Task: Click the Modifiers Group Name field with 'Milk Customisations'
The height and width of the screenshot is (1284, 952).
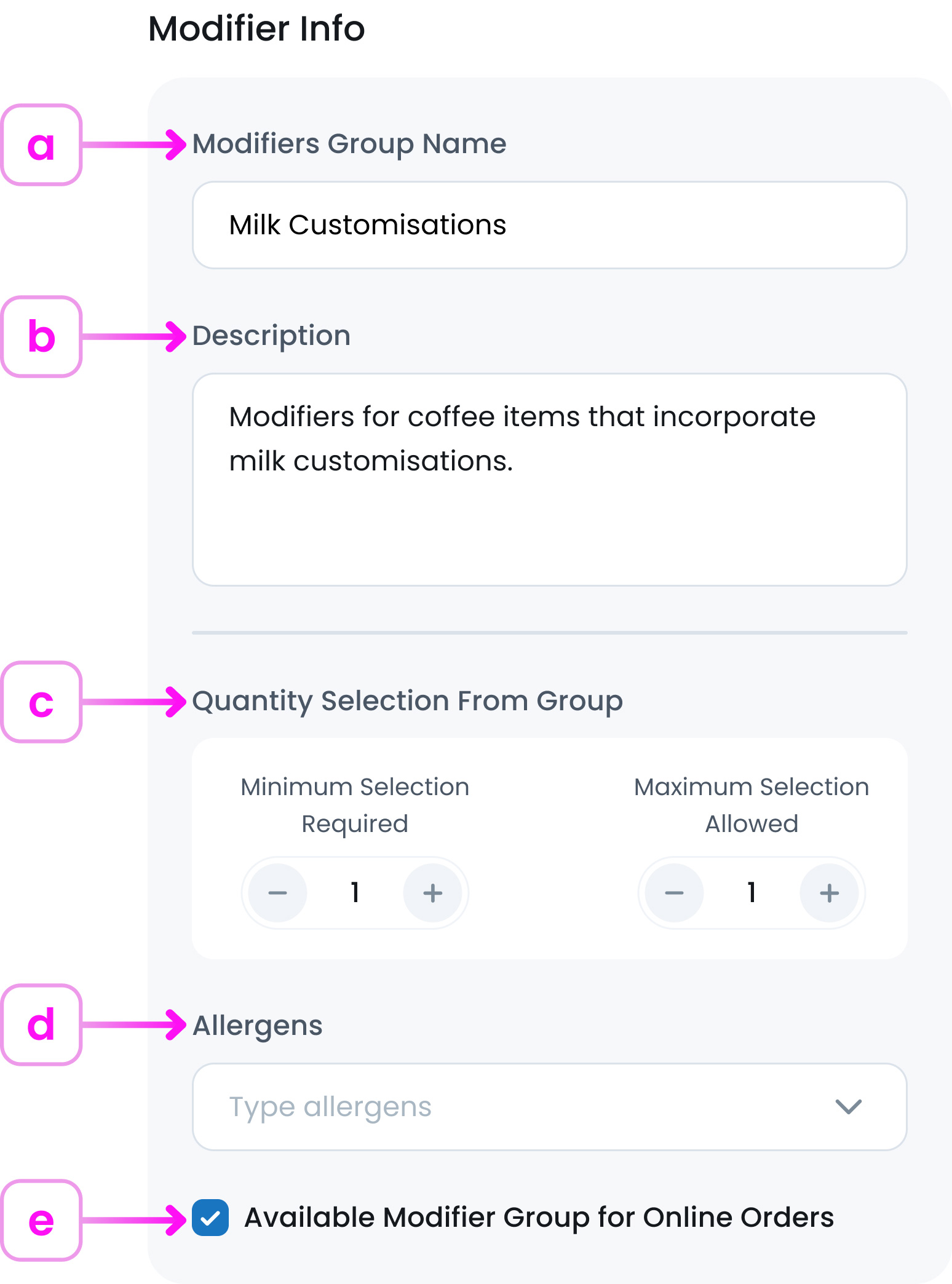Action: pos(549,225)
